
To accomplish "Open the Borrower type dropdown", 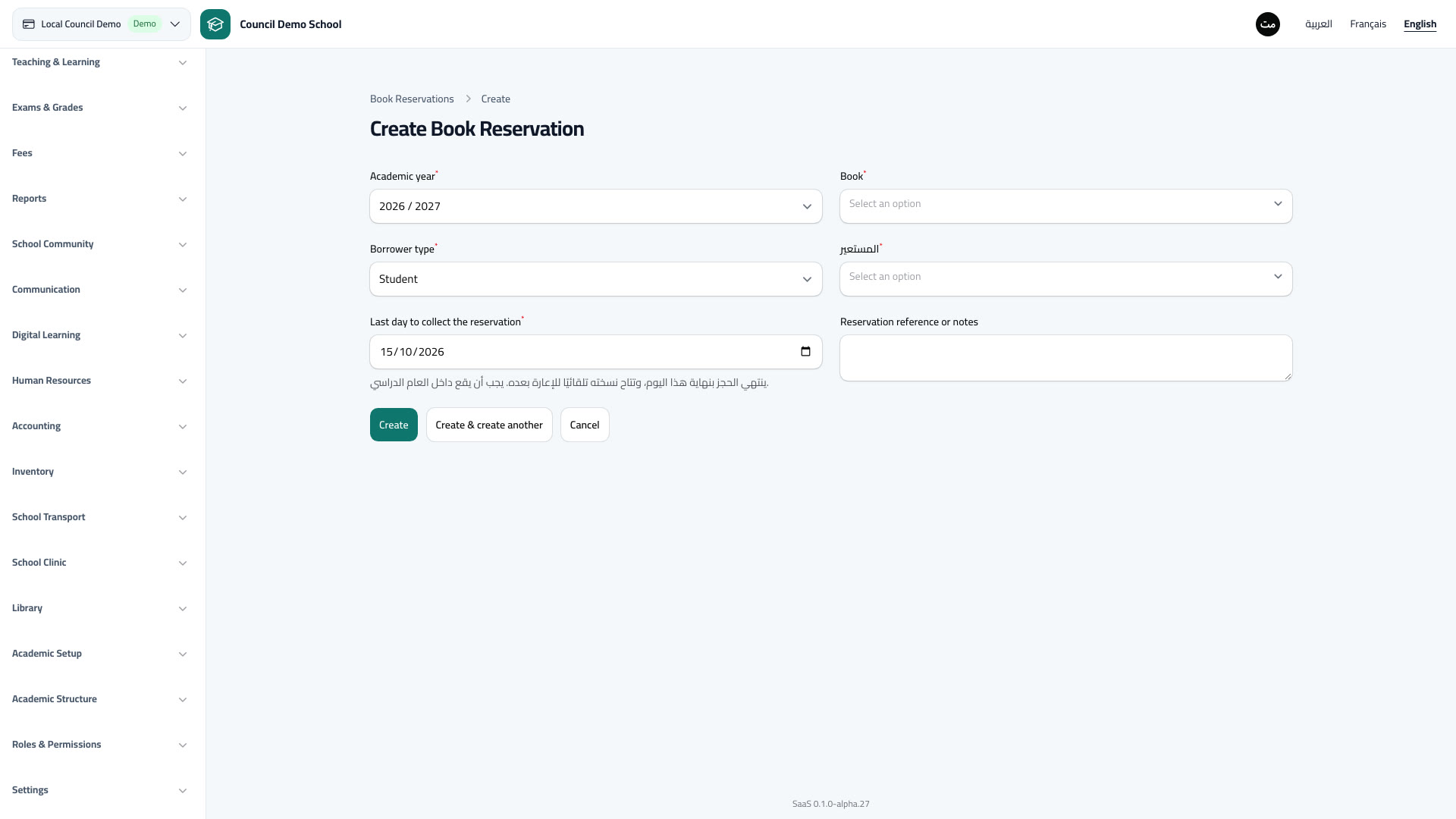I will coord(596,279).
